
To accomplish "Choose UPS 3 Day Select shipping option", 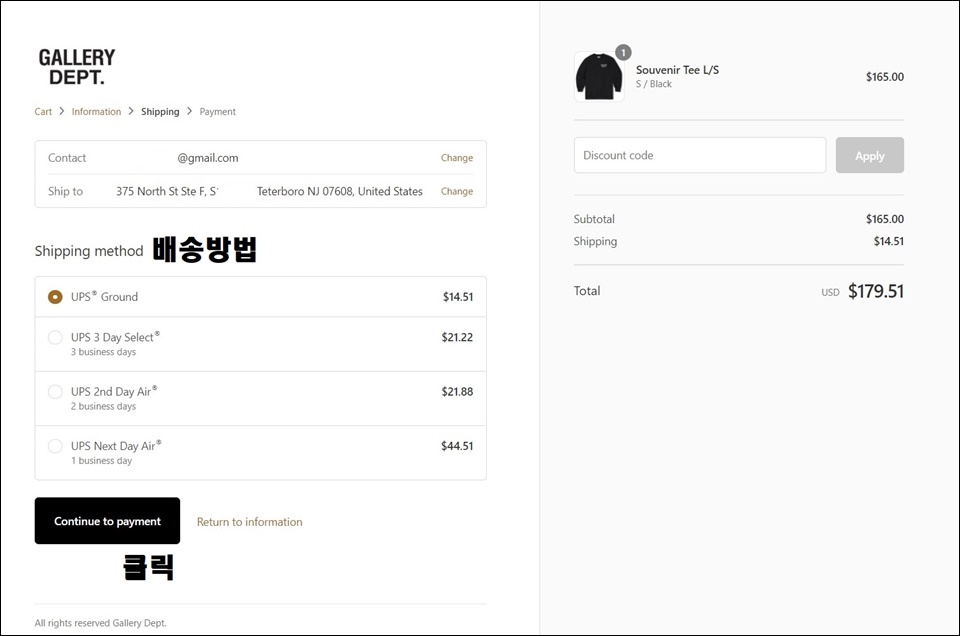I will click(55, 337).
